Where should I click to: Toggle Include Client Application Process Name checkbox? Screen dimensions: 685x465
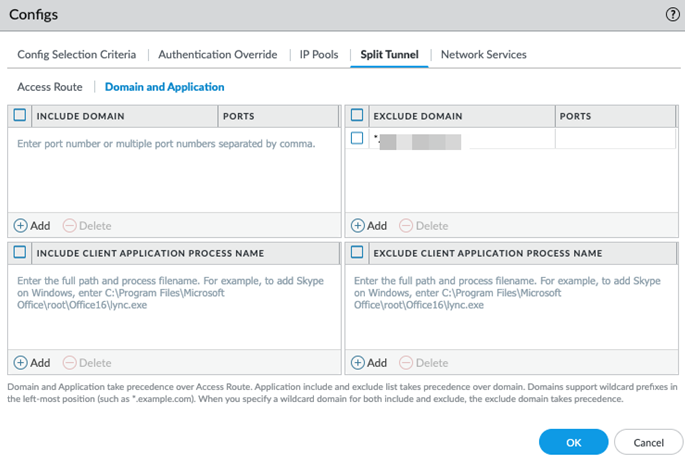point(20,253)
